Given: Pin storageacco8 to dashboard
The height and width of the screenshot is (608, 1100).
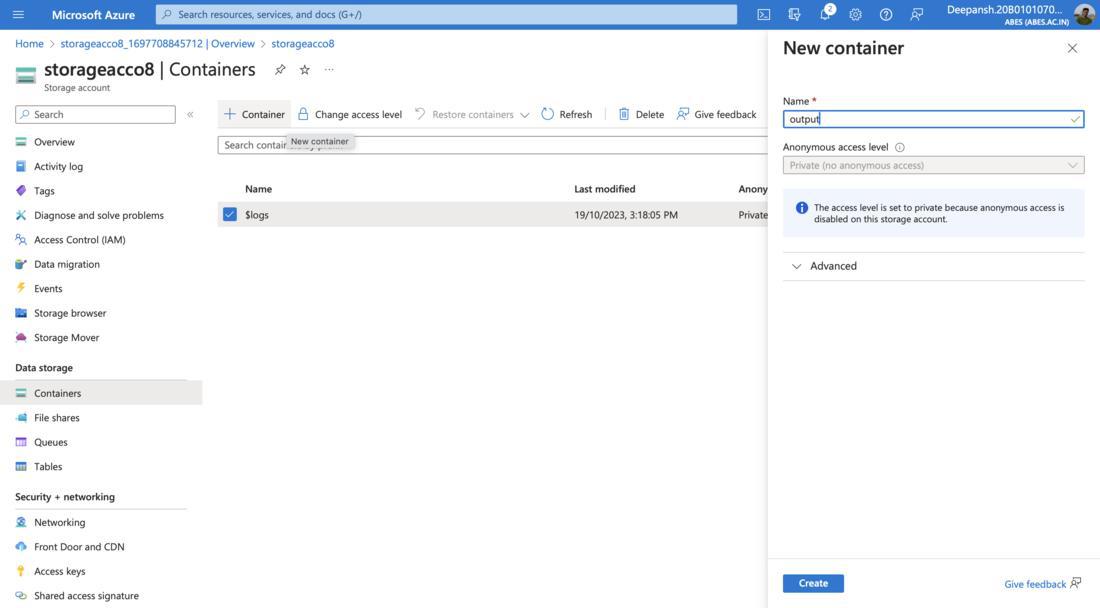Looking at the screenshot, I should point(280,69).
